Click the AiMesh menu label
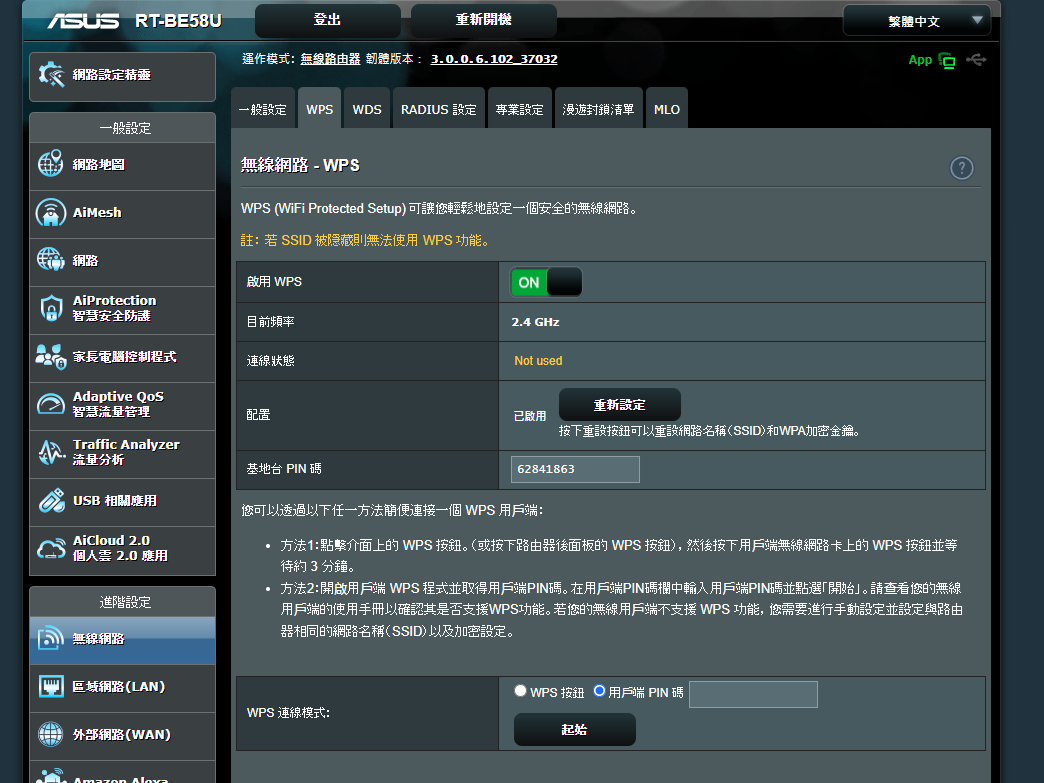This screenshot has height=783, width=1044. tap(97, 212)
